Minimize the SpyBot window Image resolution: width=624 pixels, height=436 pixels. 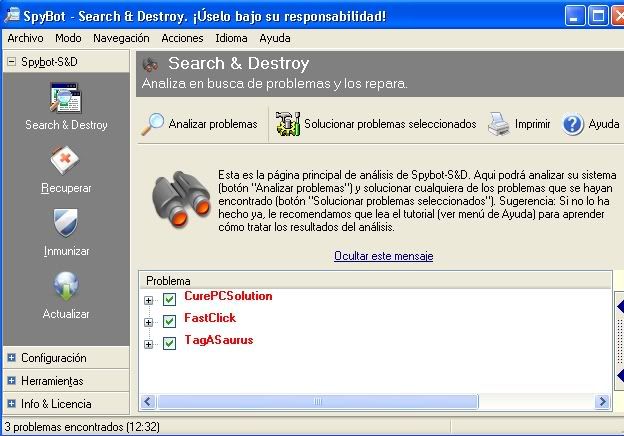[574, 16]
